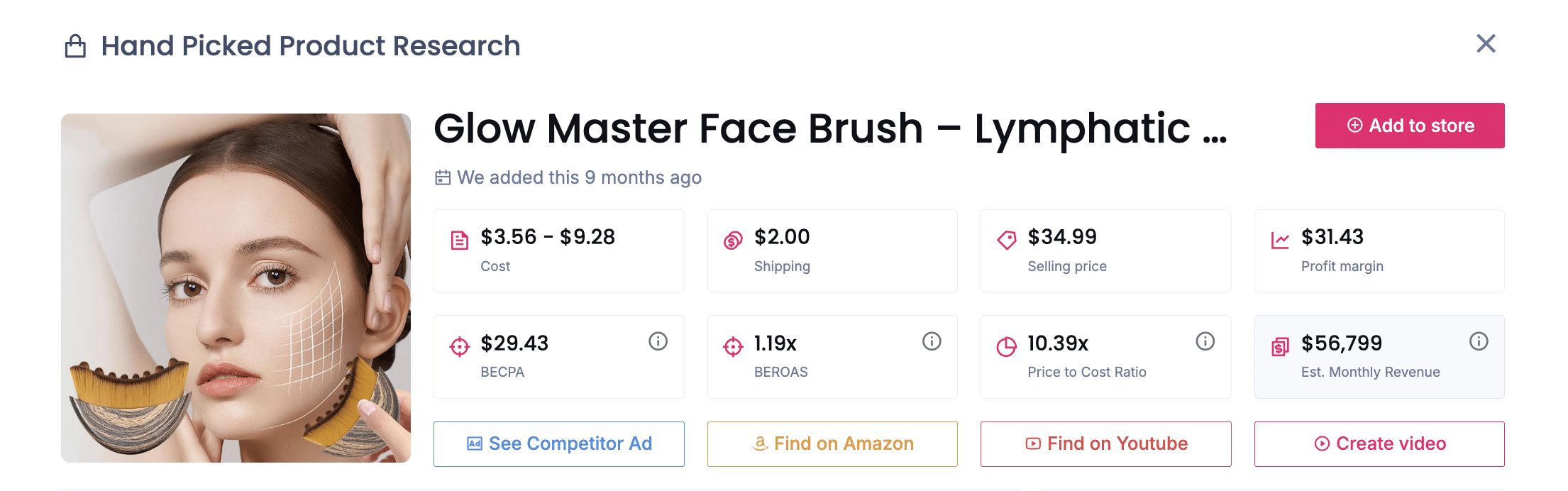Click the calendar icon beside the added date
This screenshot has width=1568, height=491.
pos(443,177)
